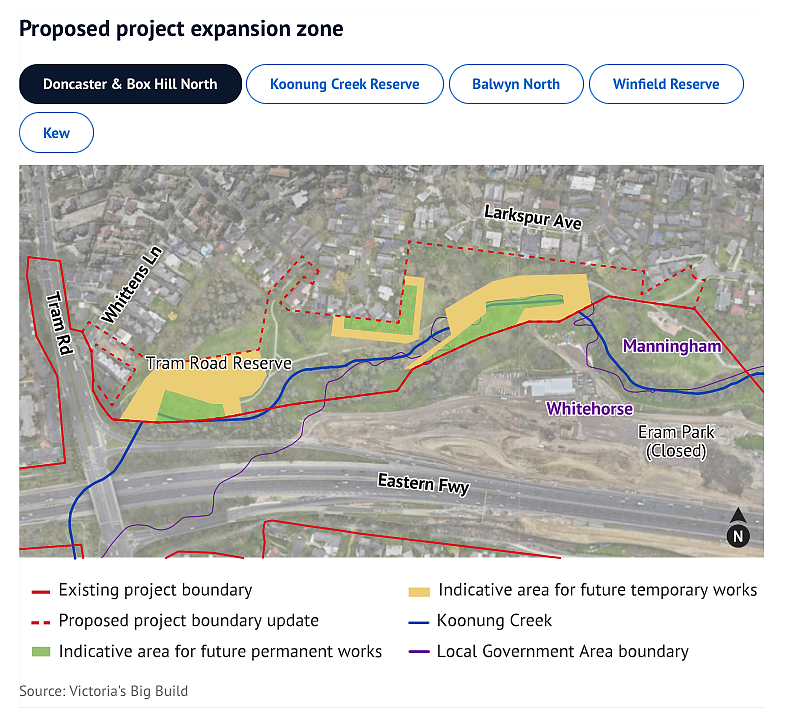
Task: Click the Tram Road Reserve map label
Action: coord(219,363)
